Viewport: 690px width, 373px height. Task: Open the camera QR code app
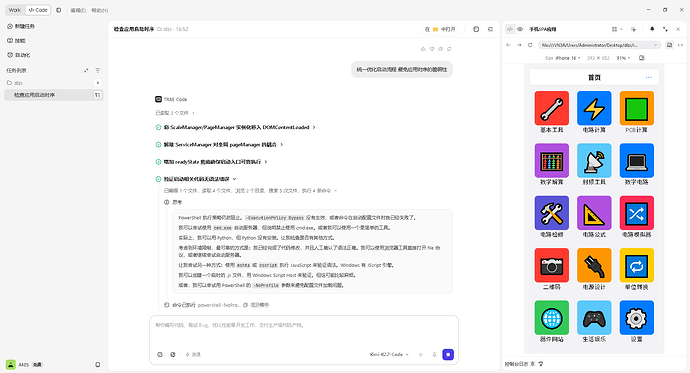(551, 265)
